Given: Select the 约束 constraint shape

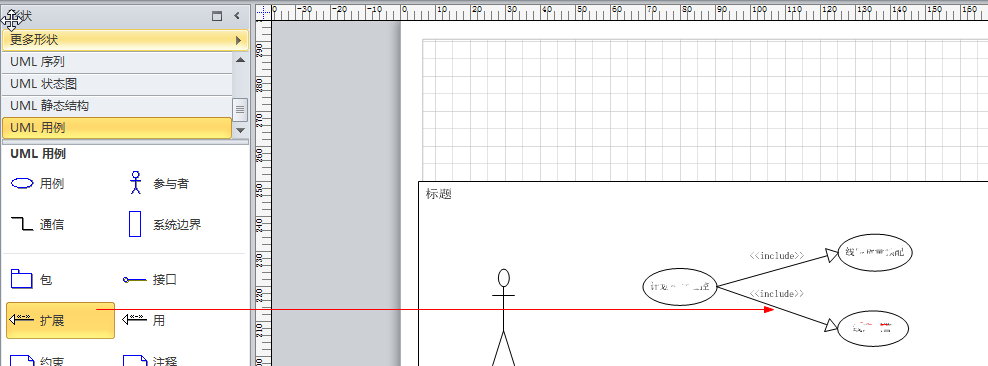Looking at the screenshot, I should (x=38, y=360).
